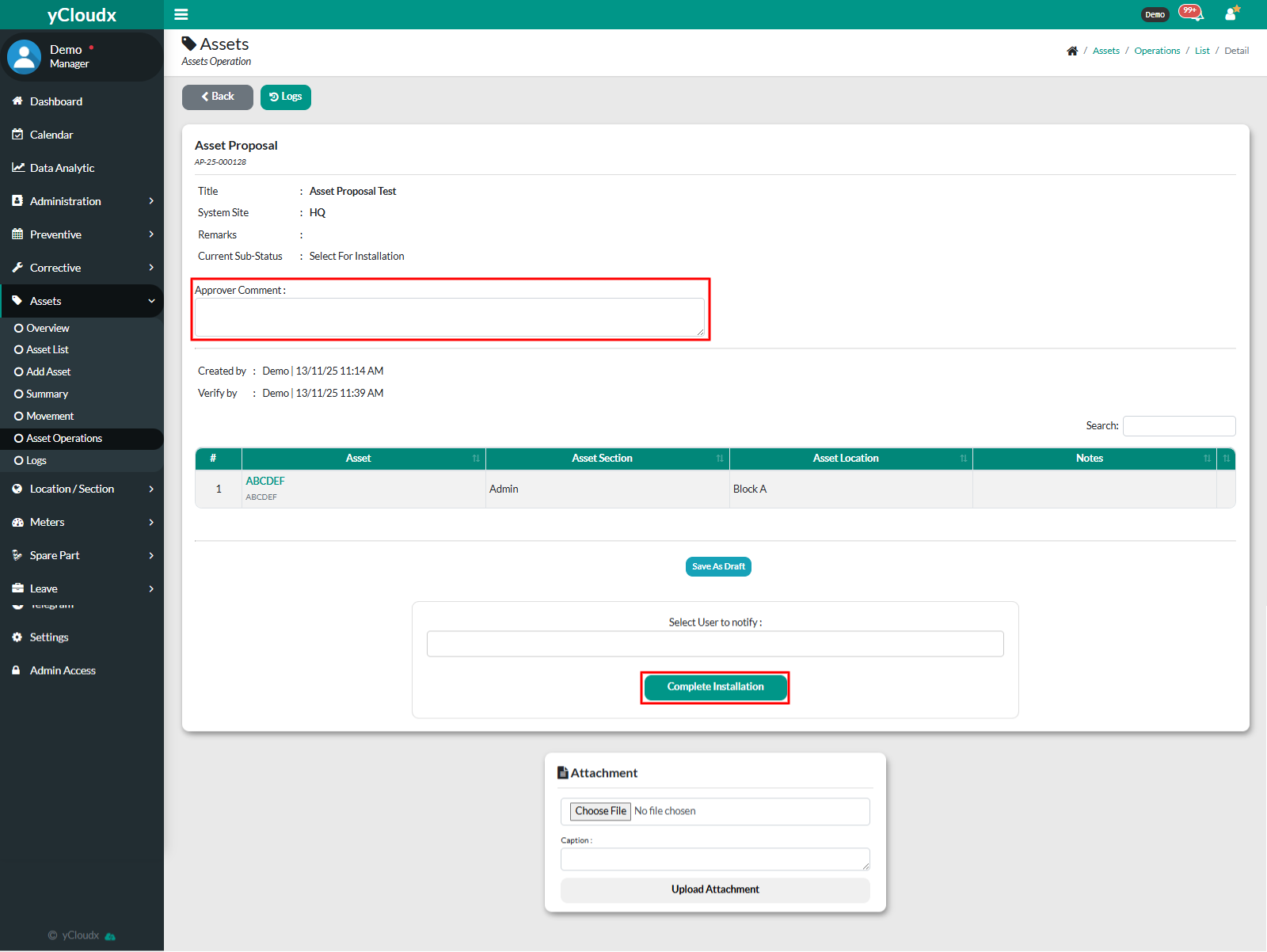This screenshot has width=1267, height=952.
Task: Click List breadcrumb link
Action: point(1202,51)
